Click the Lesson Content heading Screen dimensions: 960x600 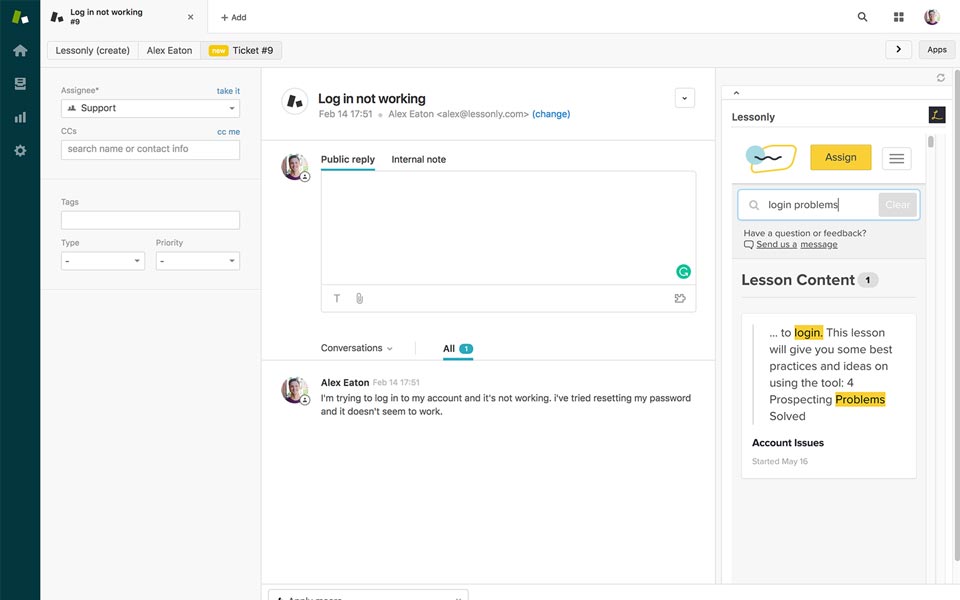[x=798, y=280]
